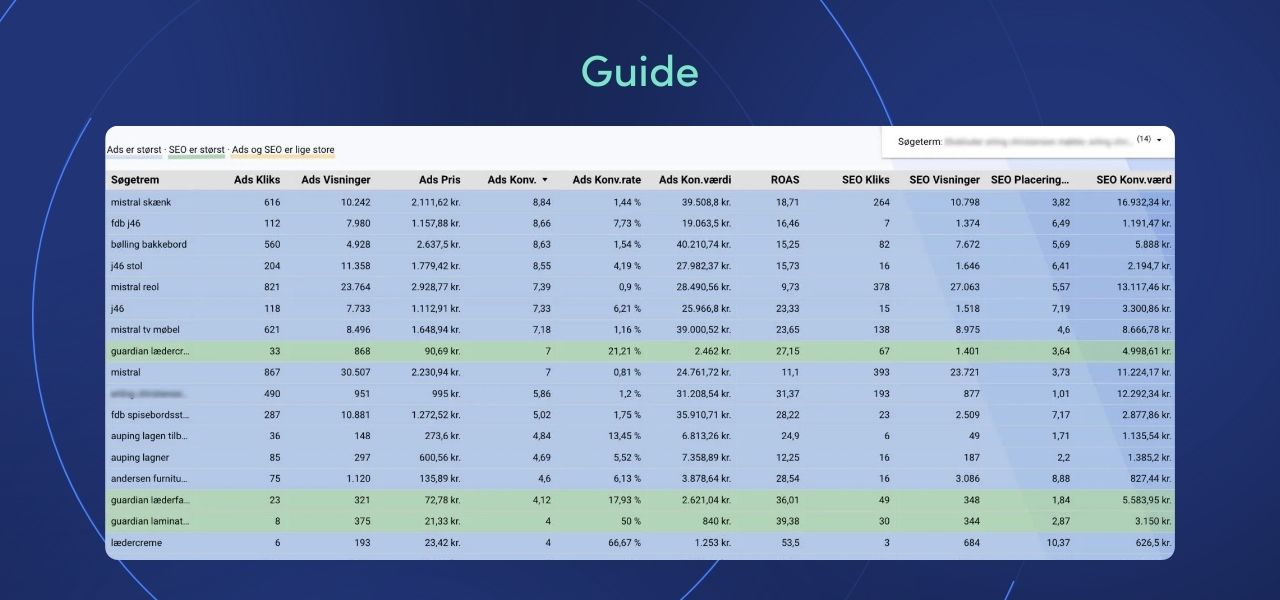Select the 'j46 stol' search term
Screen dimensions: 1280x600
point(129,266)
